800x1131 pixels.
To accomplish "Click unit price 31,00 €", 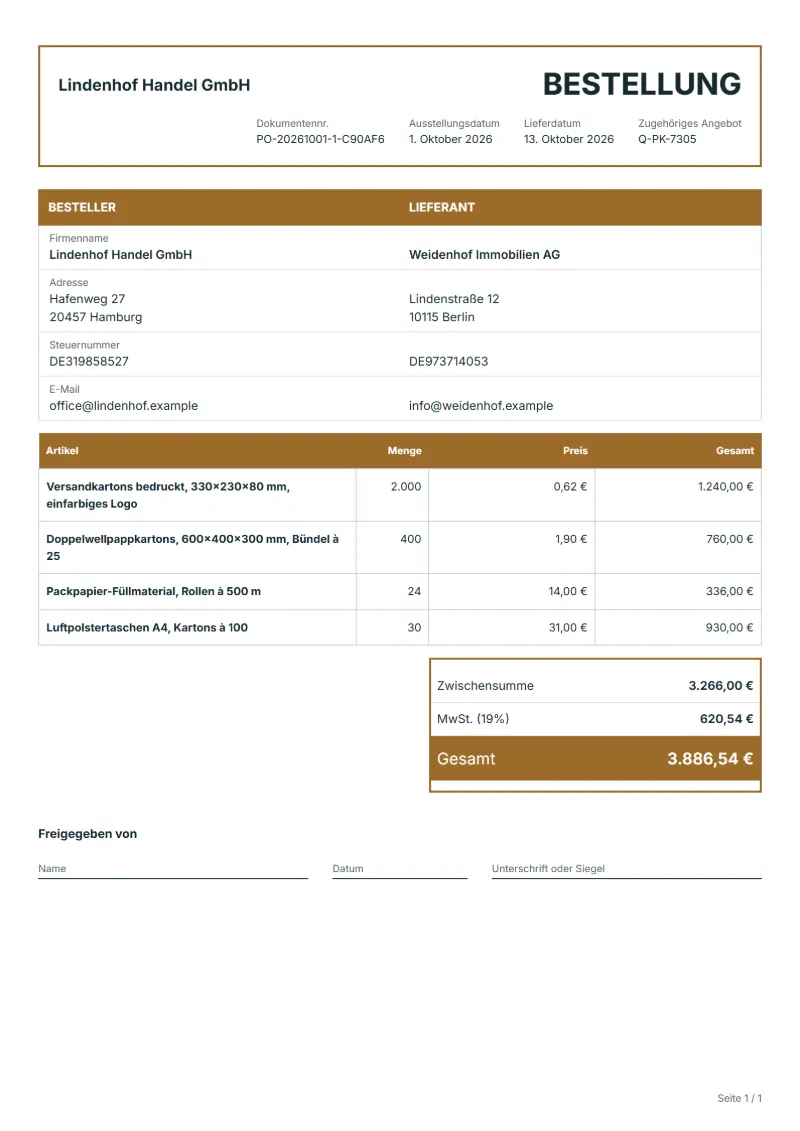I will 568,628.
